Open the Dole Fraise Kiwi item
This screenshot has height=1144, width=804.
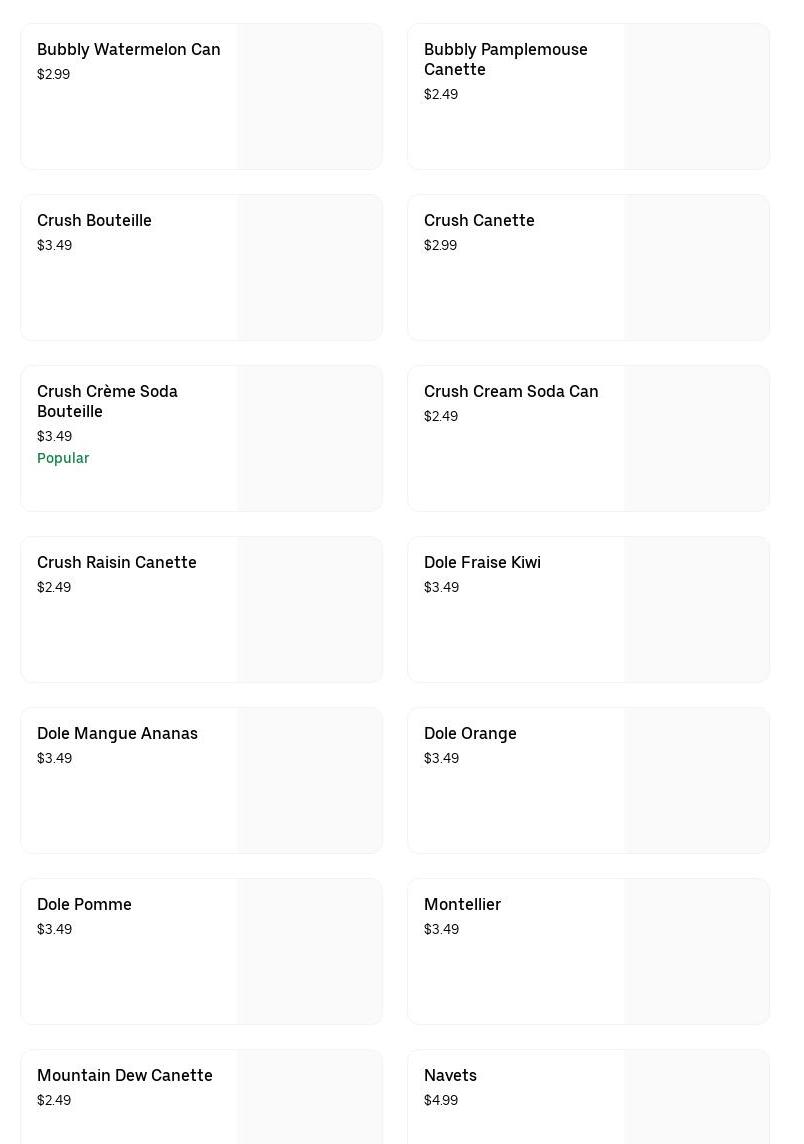(x=482, y=563)
